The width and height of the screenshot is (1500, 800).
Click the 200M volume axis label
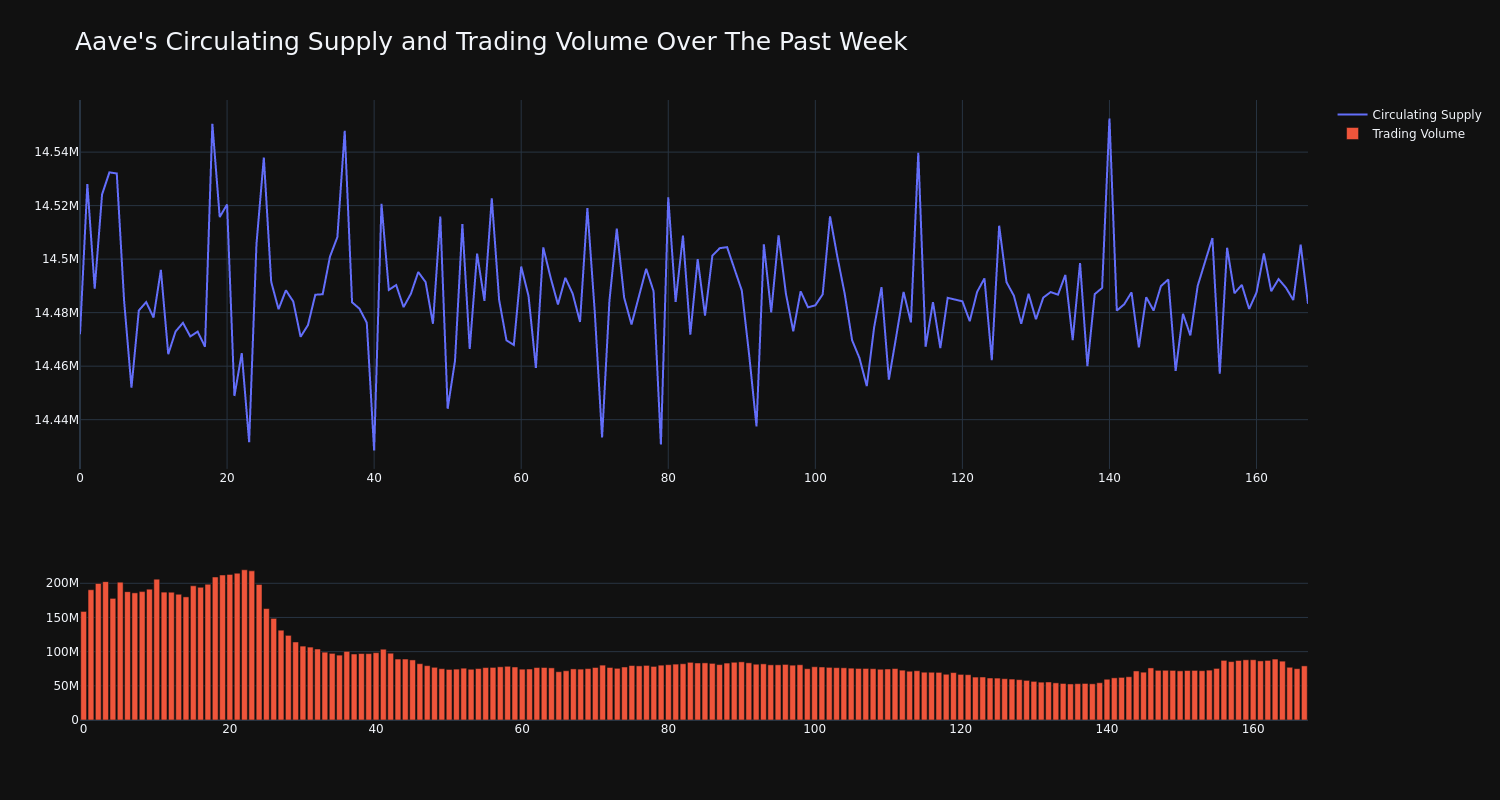[62, 583]
